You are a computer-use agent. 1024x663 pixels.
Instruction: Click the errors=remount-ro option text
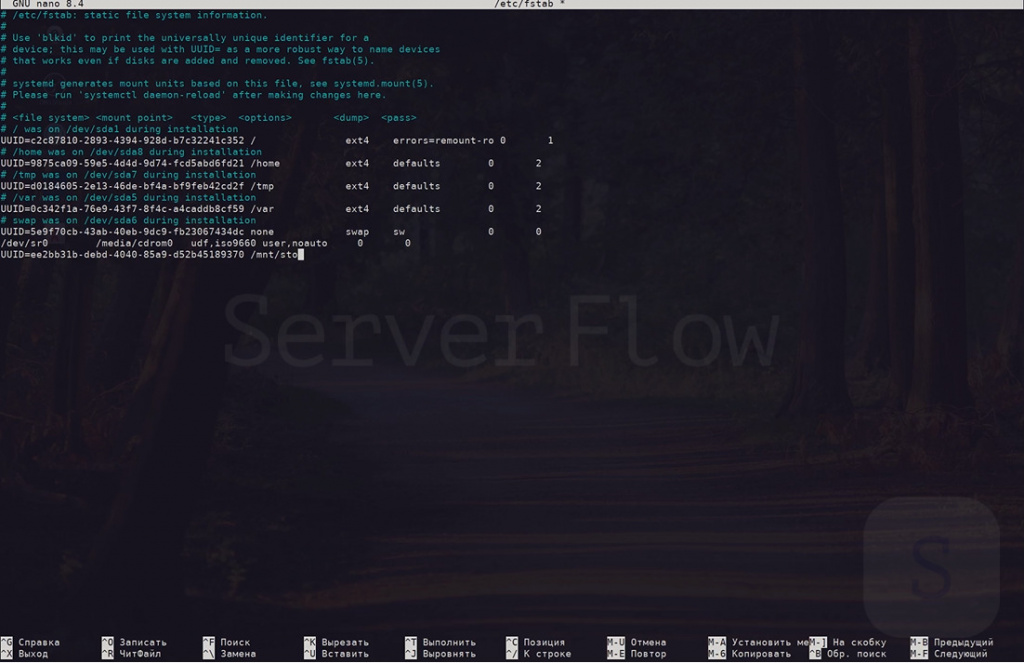click(x=443, y=141)
